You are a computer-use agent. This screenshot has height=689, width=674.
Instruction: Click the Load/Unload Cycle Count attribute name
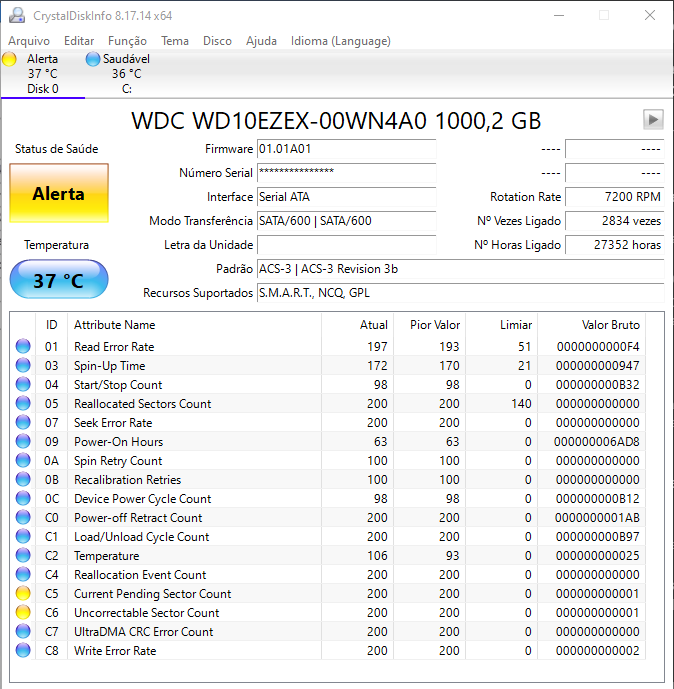point(141,537)
